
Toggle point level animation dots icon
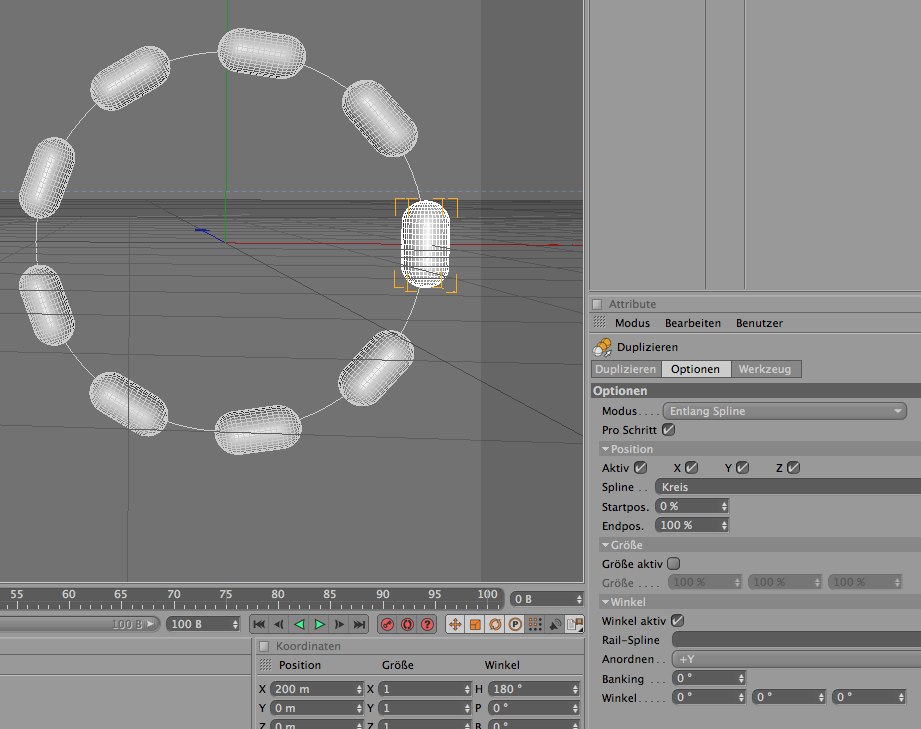(535, 624)
